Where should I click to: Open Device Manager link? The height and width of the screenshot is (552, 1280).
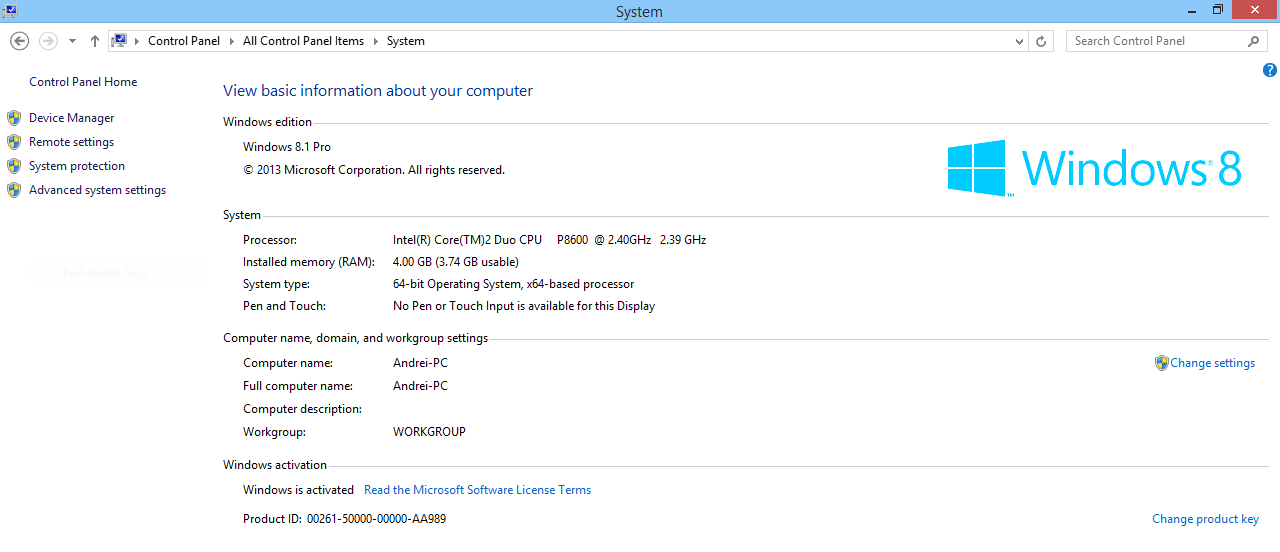71,118
